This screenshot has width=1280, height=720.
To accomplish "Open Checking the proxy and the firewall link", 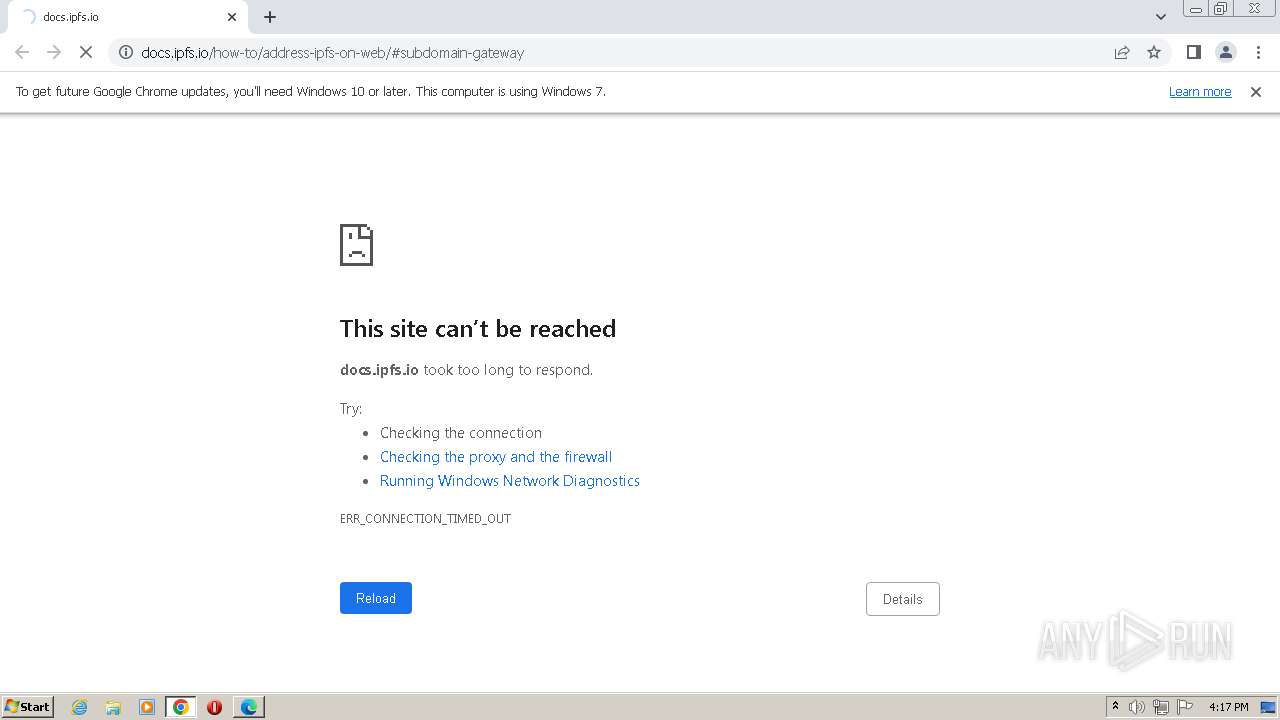I will [496, 456].
